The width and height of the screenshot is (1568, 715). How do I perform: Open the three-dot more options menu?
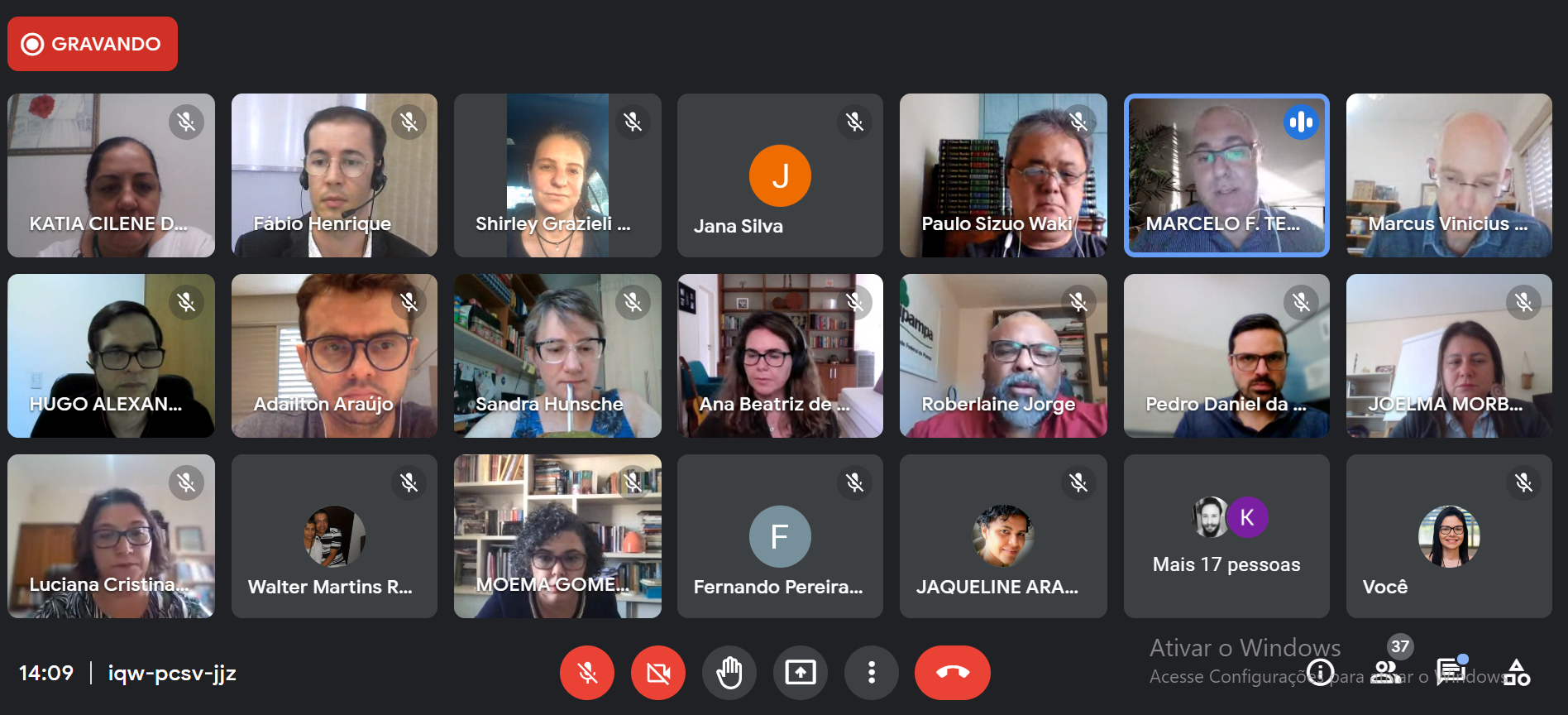pos(872,673)
